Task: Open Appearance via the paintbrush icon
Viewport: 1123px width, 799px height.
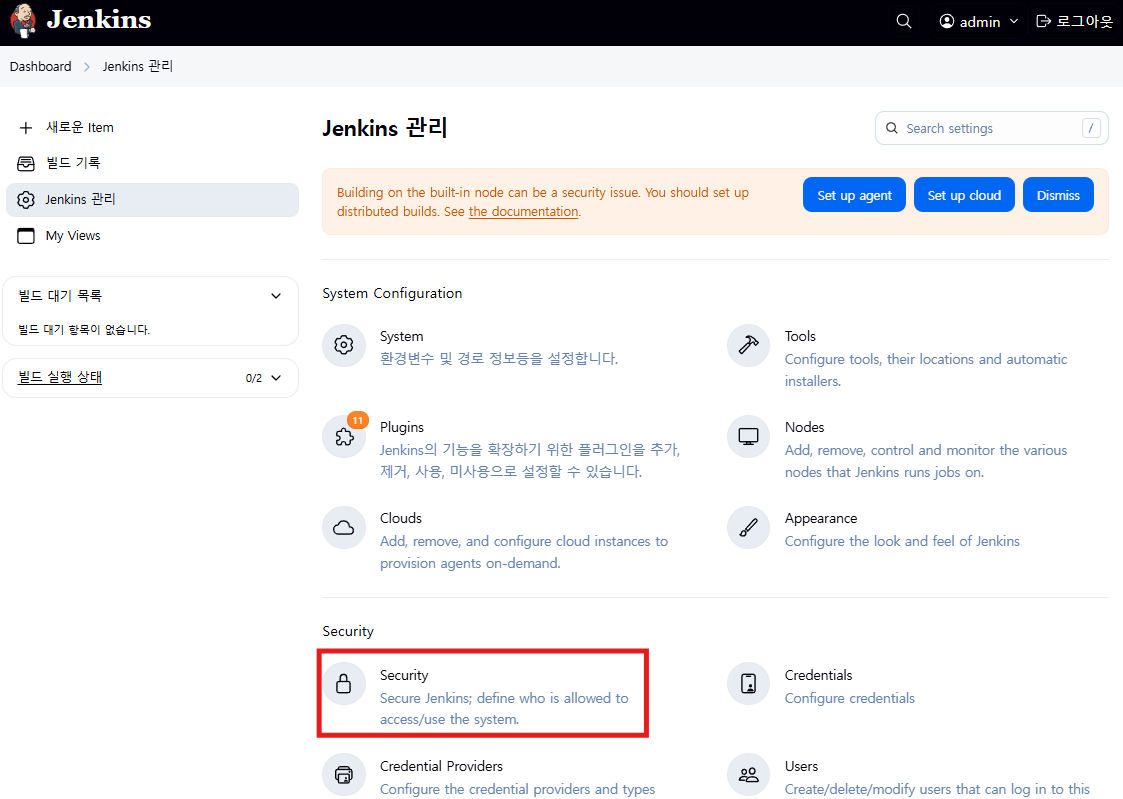Action: (748, 528)
